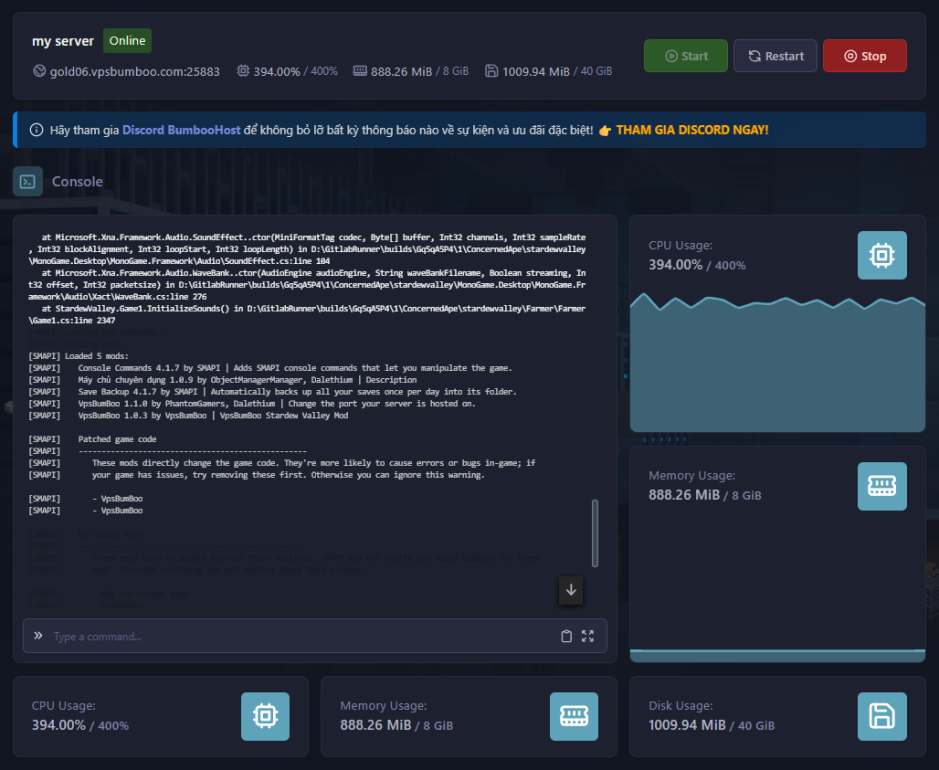Stop the server

(x=864, y=56)
